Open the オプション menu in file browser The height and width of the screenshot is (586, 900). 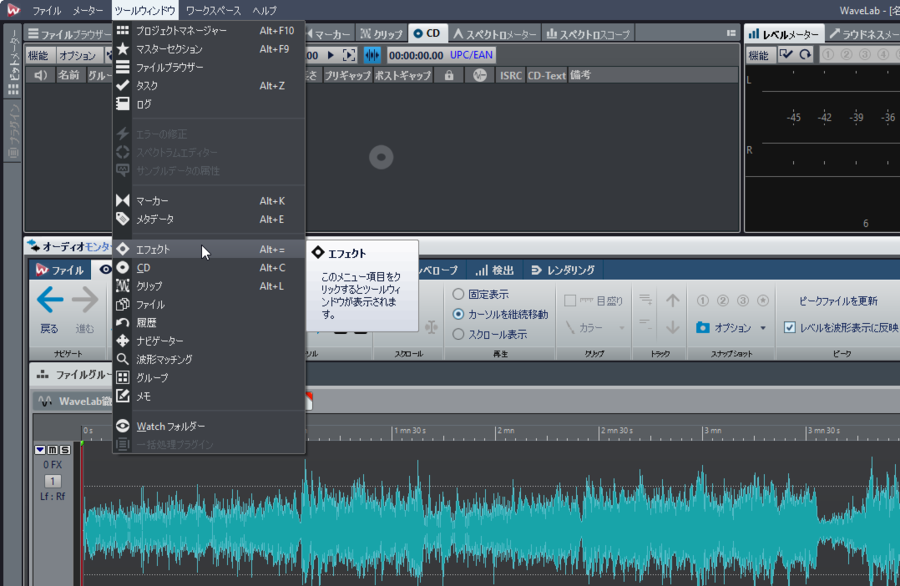click(77, 55)
